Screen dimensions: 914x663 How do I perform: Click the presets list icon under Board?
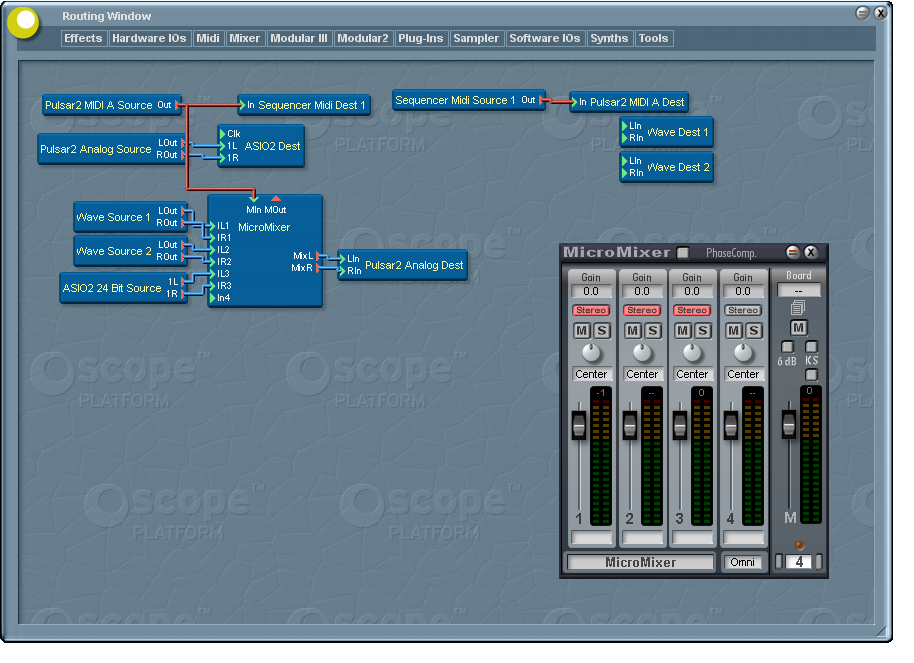[x=798, y=307]
